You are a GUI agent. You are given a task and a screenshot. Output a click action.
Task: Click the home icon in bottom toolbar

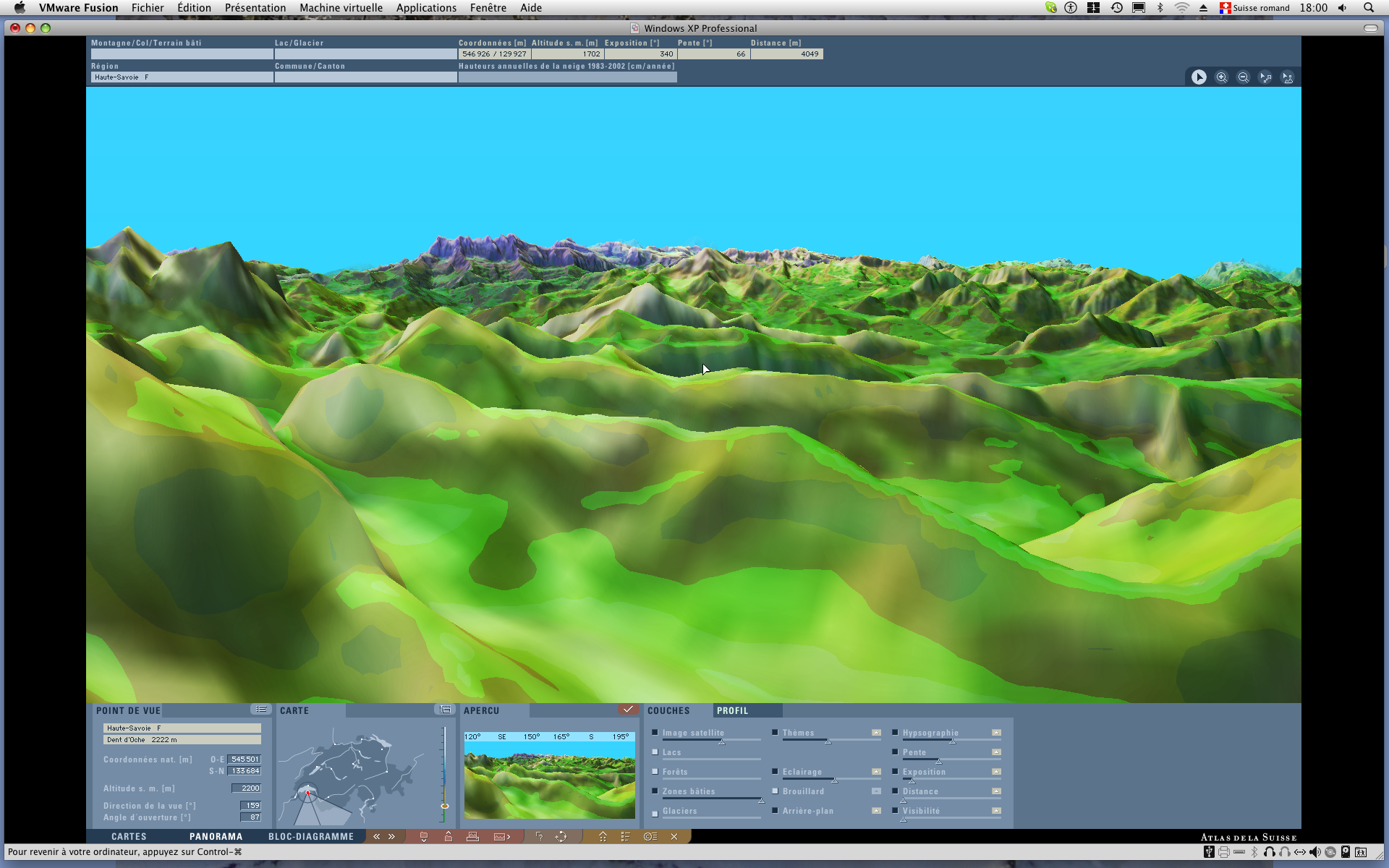point(603,837)
